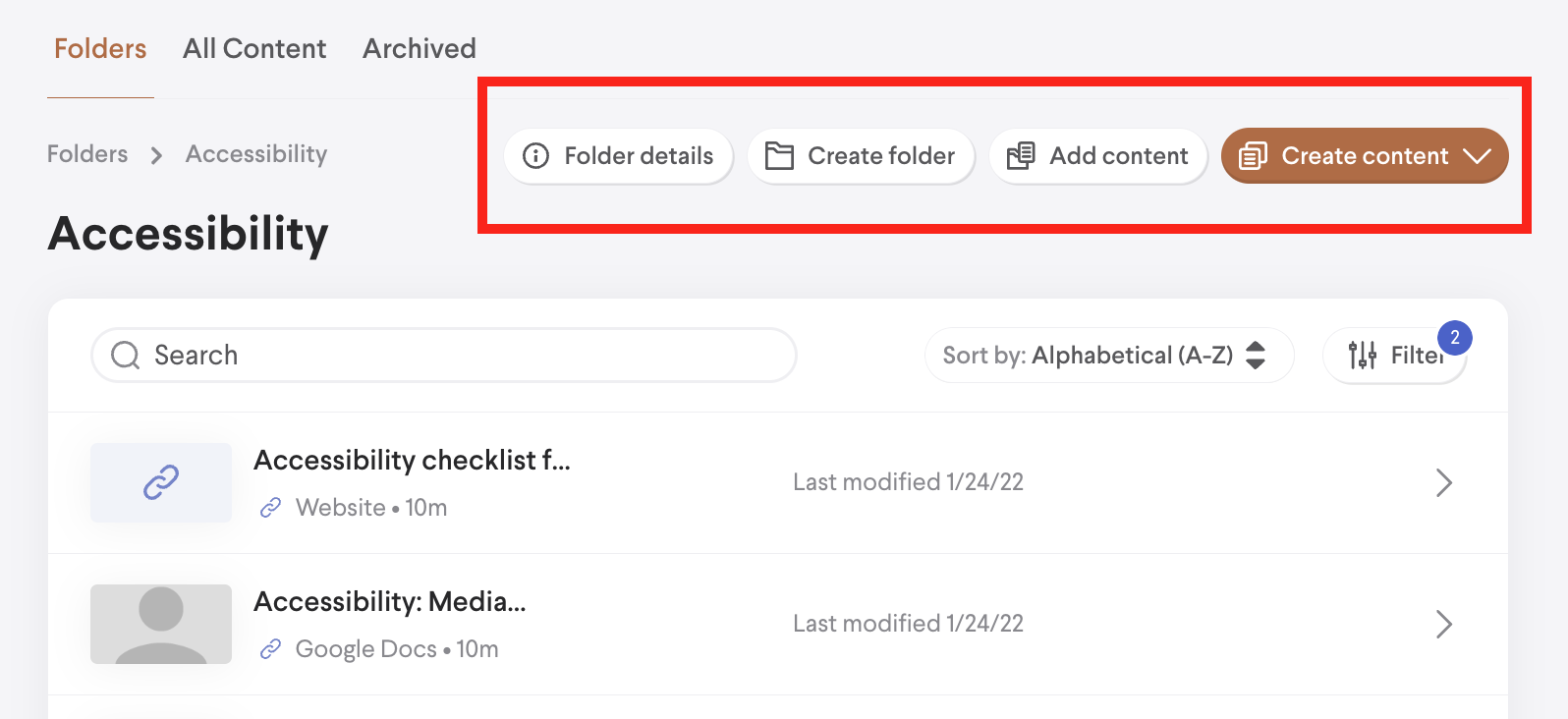The width and height of the screenshot is (1568, 719).
Task: Open the Accessibility checklist item title
Action: click(412, 460)
